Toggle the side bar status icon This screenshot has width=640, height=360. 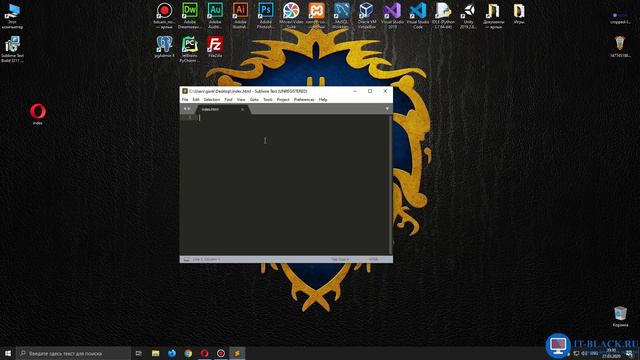coord(186,260)
